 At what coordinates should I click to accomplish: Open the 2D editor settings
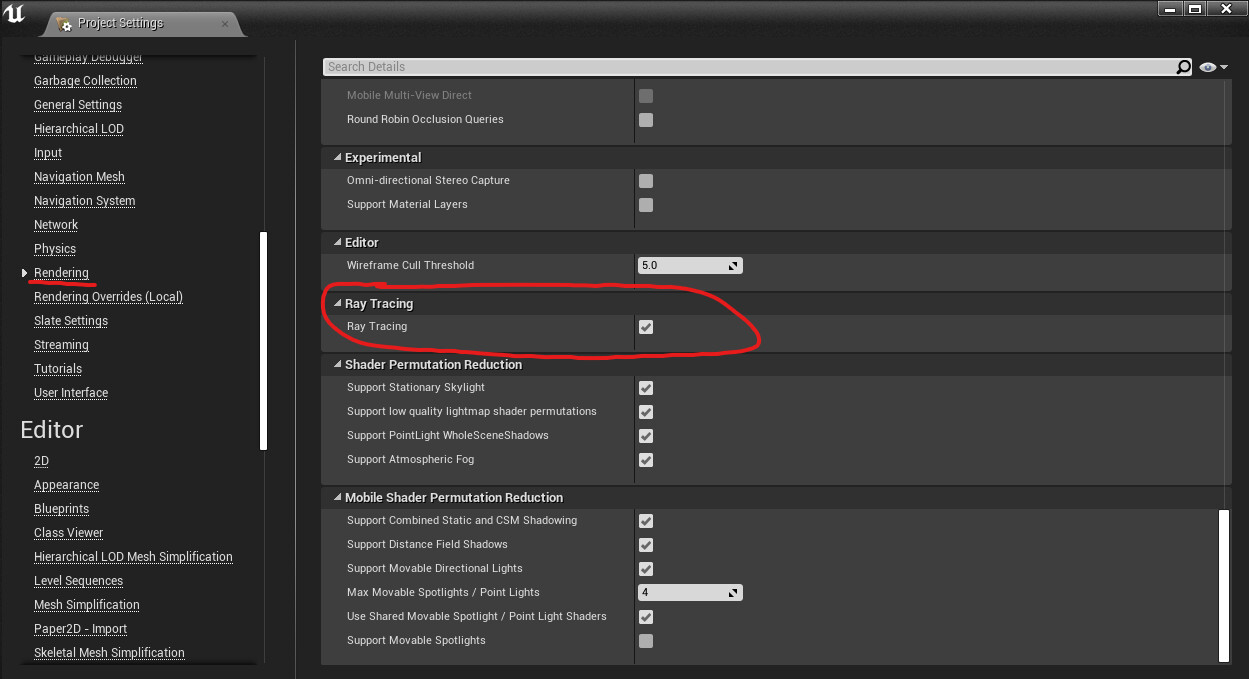[41, 461]
